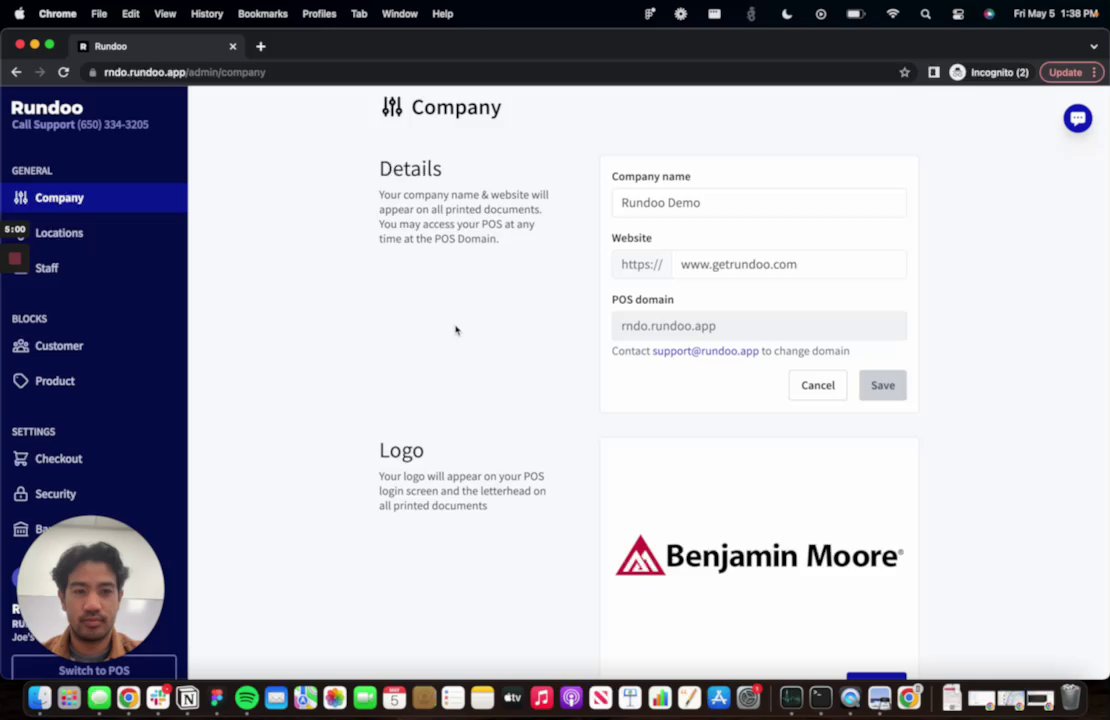Open a new browser tab
Screen dimensions: 1110x720
click(261, 46)
